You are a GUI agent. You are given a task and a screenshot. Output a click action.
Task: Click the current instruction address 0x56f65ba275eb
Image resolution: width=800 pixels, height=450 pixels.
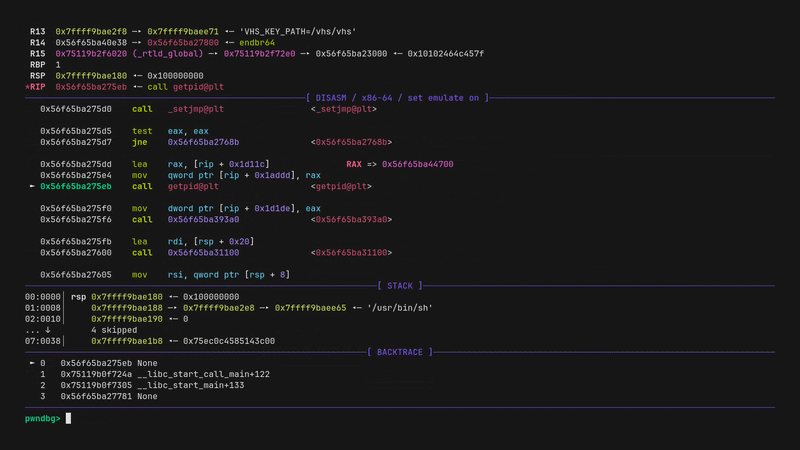[76, 187]
